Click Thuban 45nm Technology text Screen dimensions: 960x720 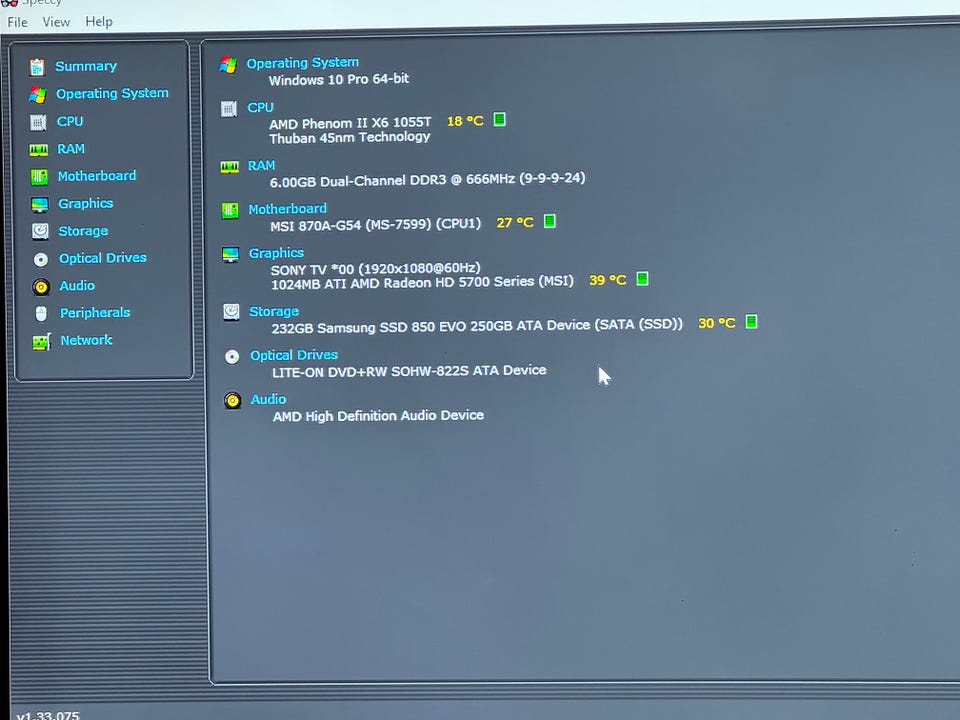coord(350,138)
